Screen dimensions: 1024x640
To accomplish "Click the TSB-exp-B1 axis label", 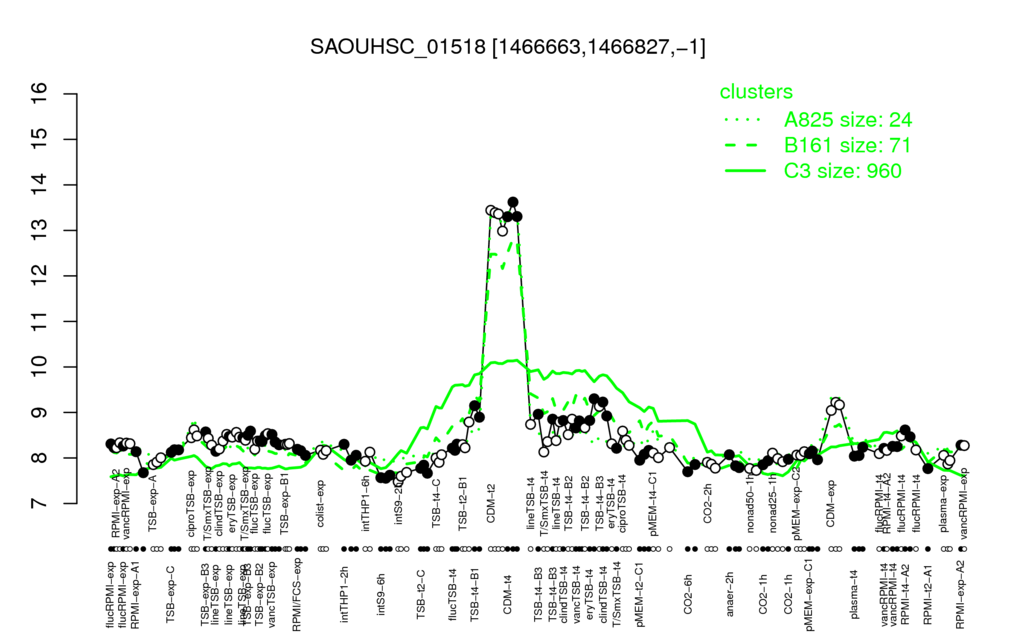I will coord(283,506).
